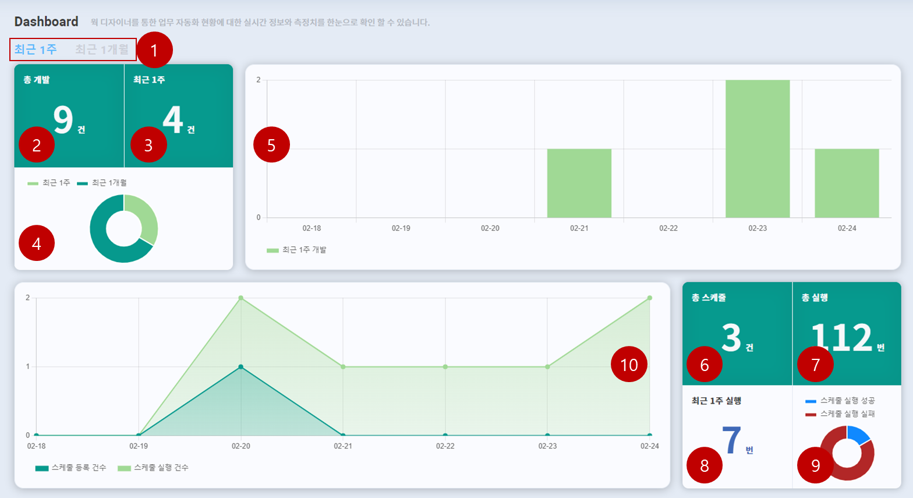Click the 02-21 bar in bar chart
The width and height of the screenshot is (913, 498).
[579, 183]
